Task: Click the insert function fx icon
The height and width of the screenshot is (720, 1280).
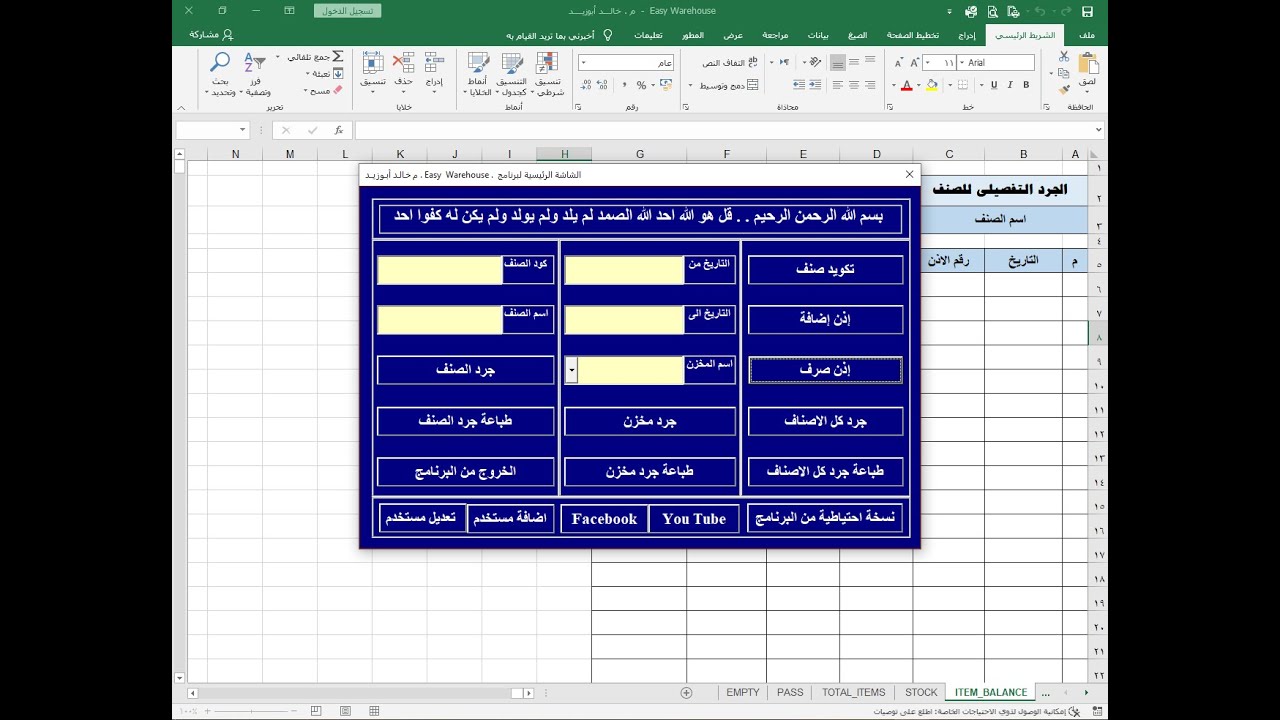Action: point(339,130)
